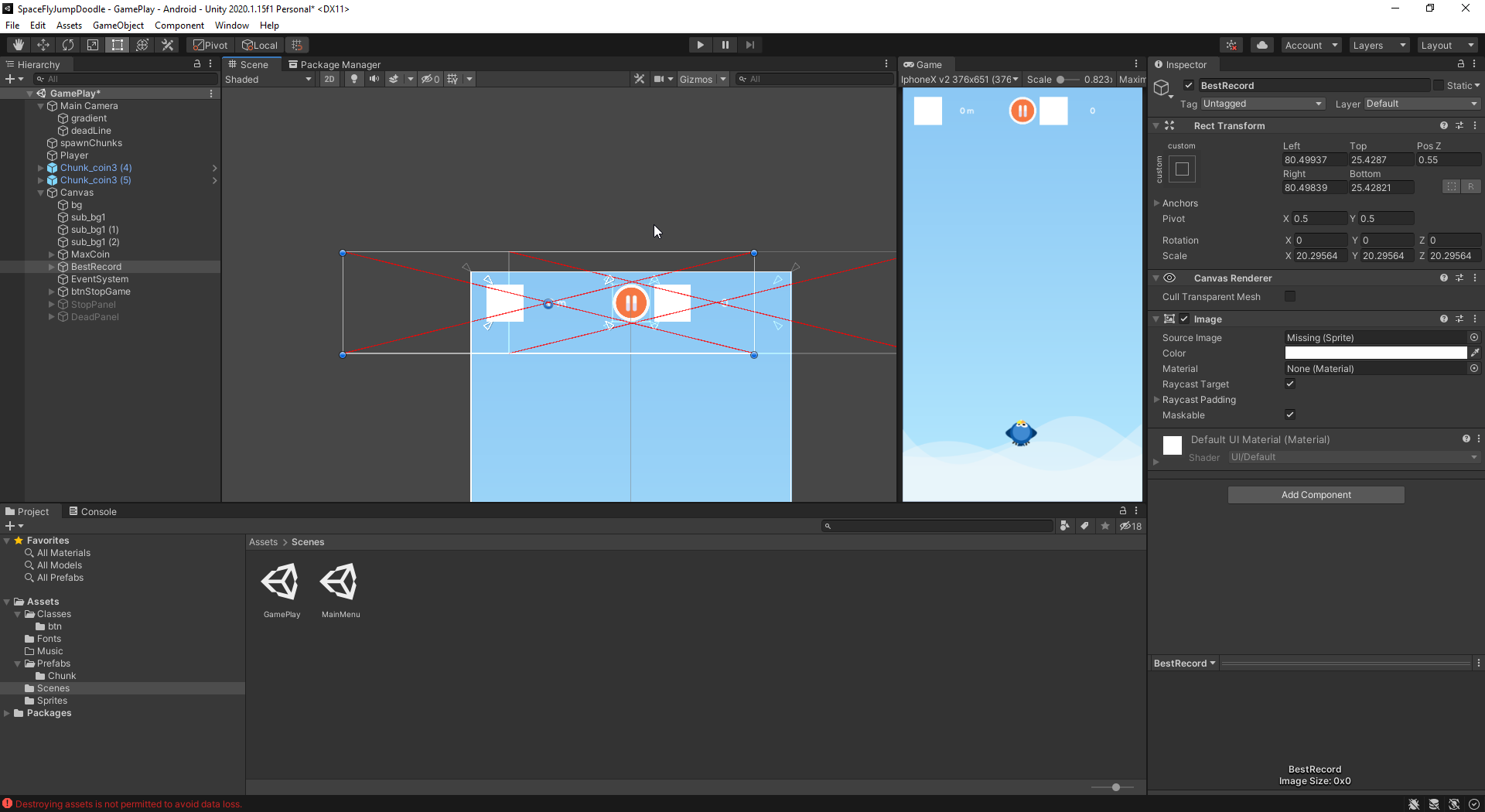Step forward one frame
This screenshot has height=812, width=1485.
[750, 45]
